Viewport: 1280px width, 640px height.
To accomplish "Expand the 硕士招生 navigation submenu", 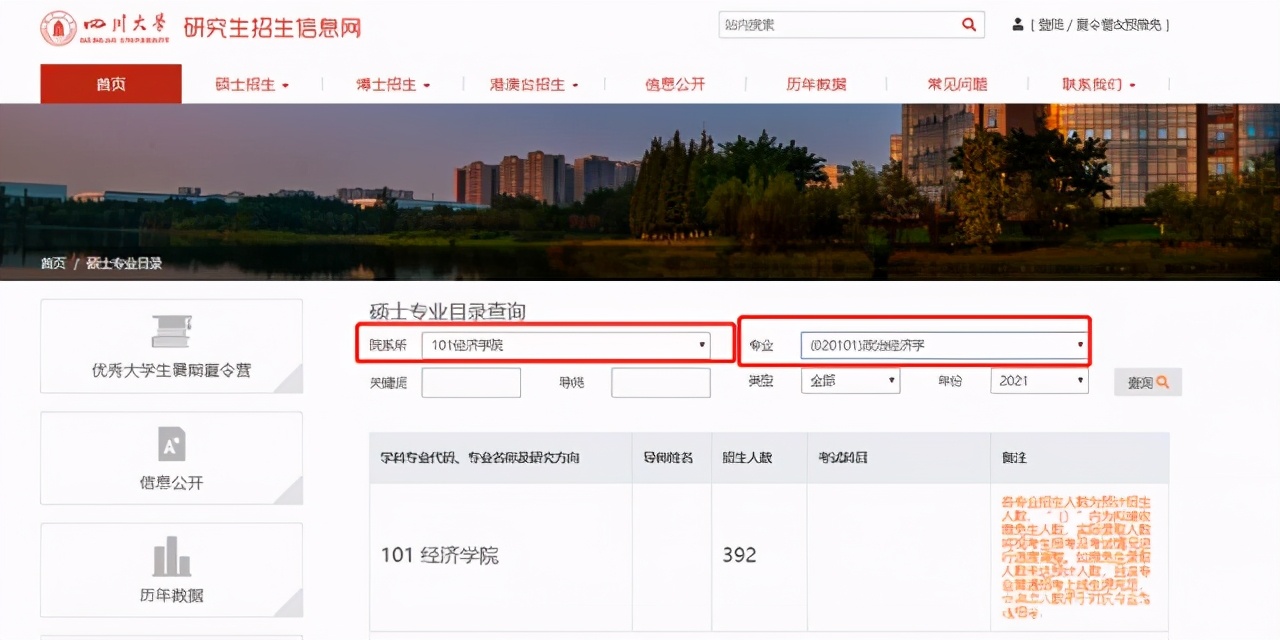I will pos(251,84).
